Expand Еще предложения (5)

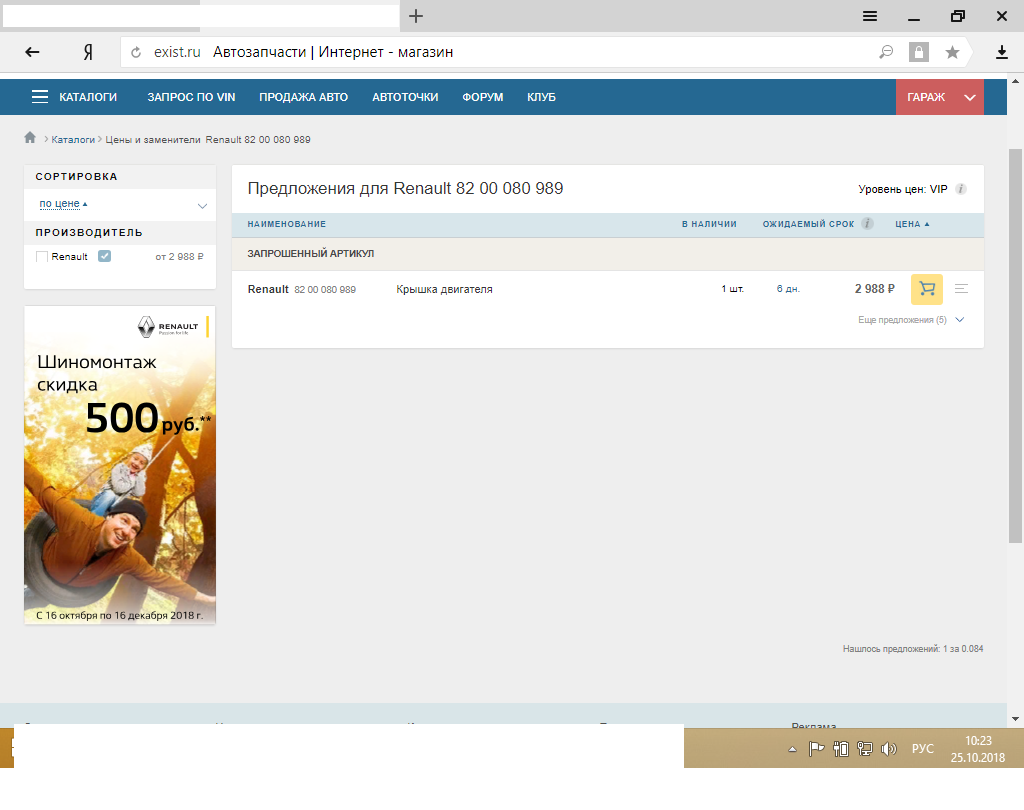[x=911, y=320]
